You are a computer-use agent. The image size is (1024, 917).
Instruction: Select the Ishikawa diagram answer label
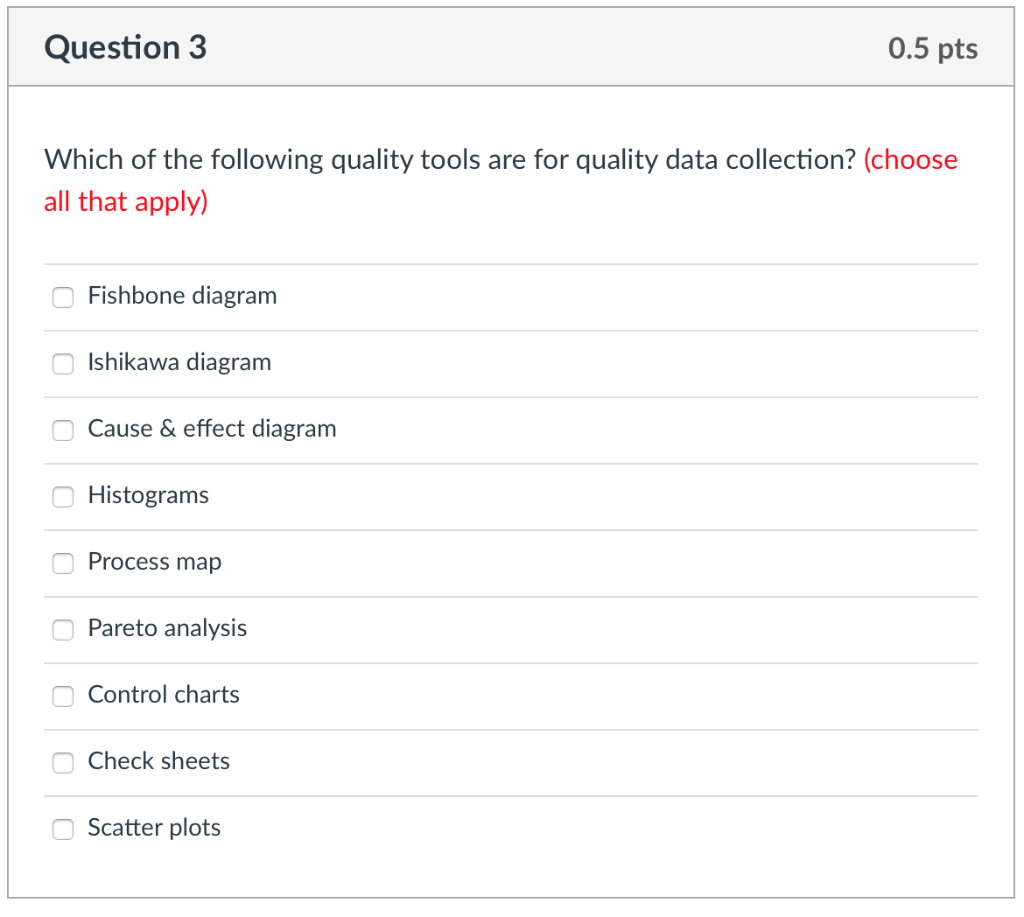[179, 362]
